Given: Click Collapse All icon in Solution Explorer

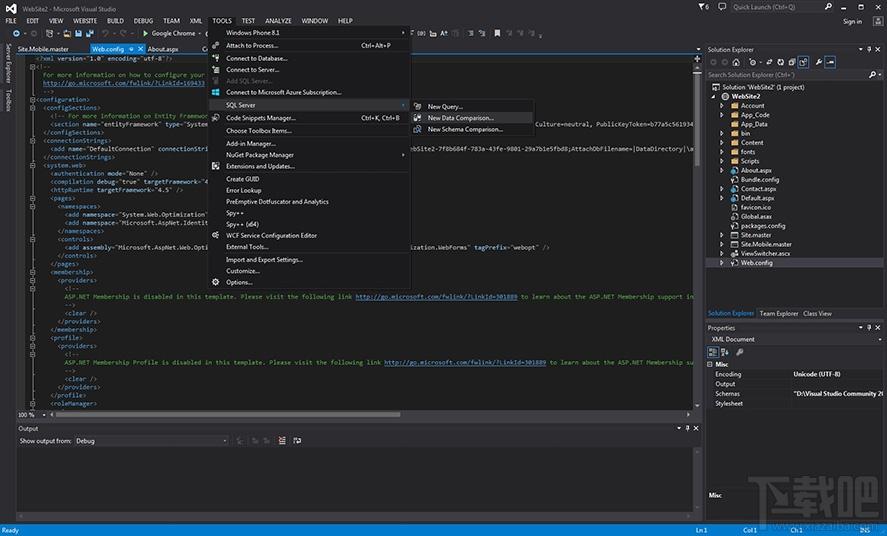Looking at the screenshot, I should point(791,62).
